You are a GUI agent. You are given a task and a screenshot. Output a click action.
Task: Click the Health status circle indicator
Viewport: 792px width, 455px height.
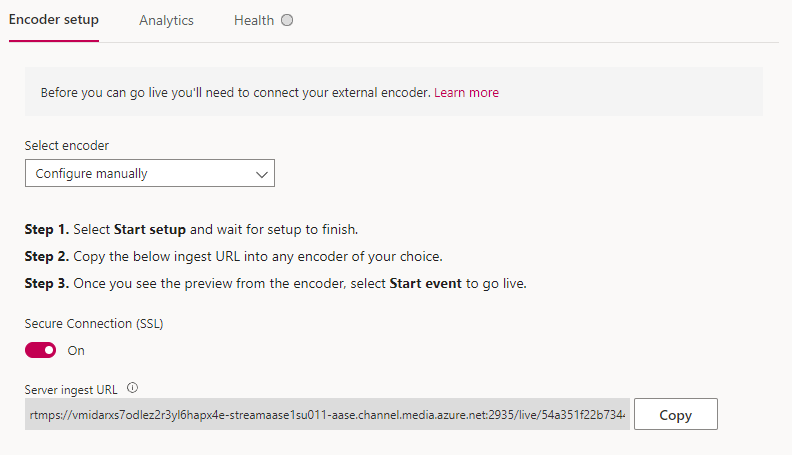287,20
